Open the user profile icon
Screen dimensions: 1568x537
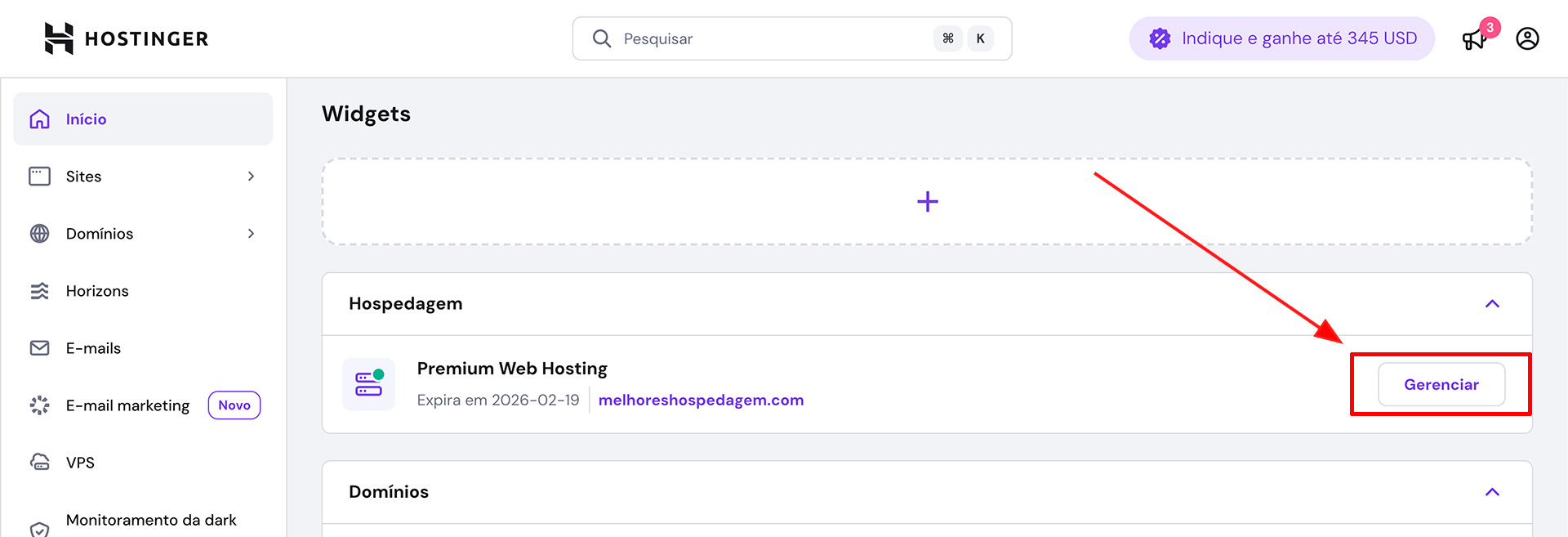tap(1527, 38)
